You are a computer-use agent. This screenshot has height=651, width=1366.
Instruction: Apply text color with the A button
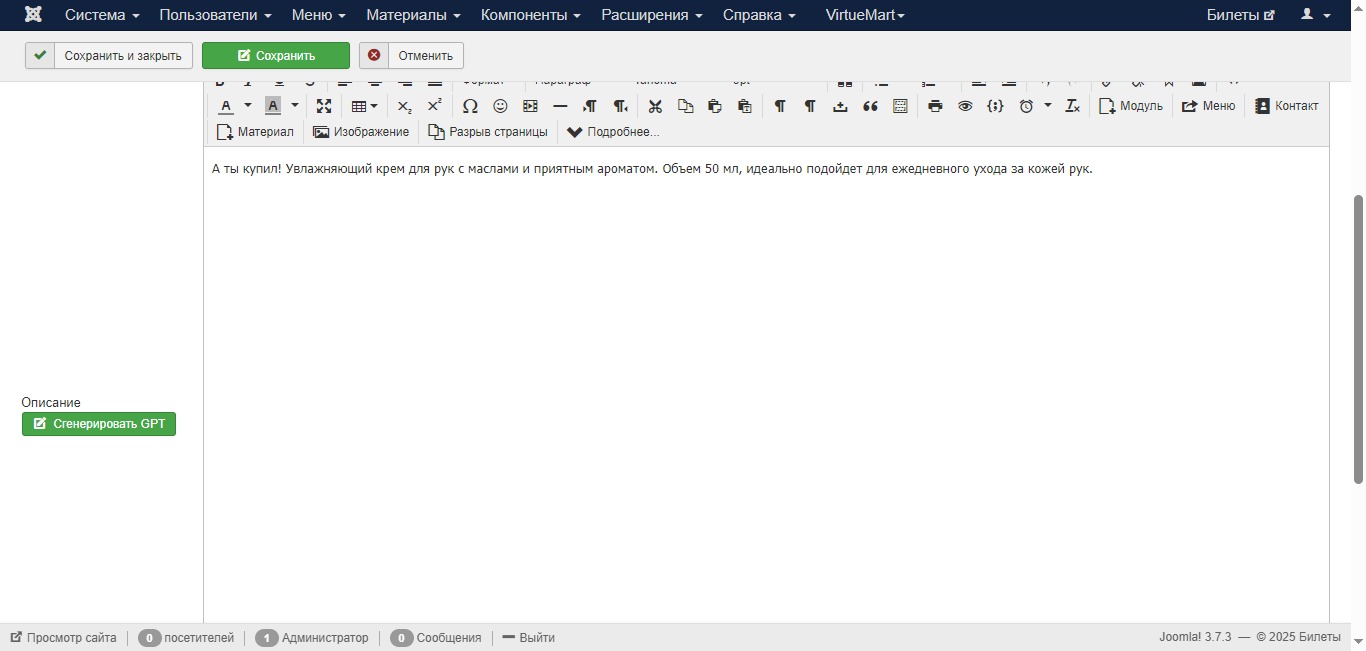(x=227, y=106)
